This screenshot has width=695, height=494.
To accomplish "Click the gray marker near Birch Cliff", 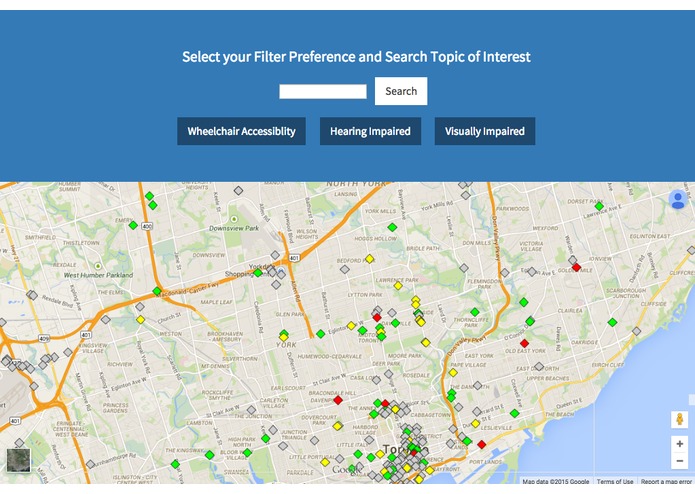I will coord(636,331).
